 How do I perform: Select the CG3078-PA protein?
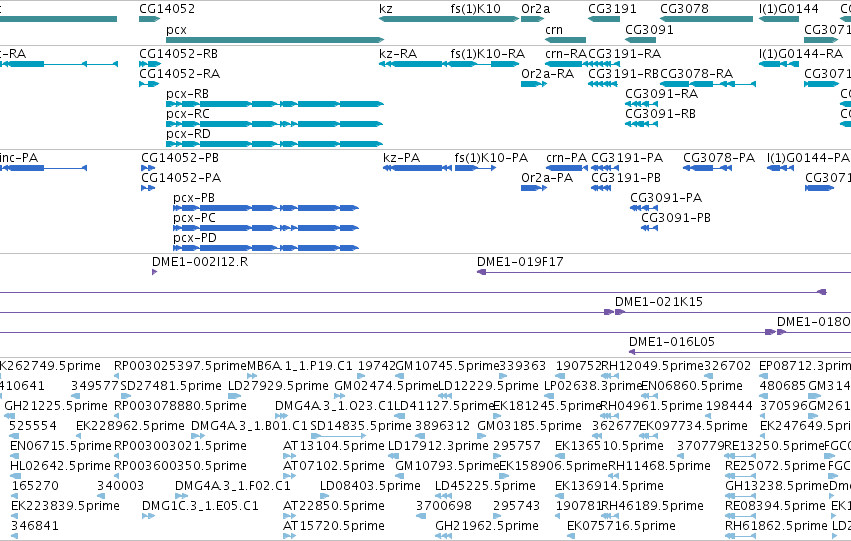point(707,168)
